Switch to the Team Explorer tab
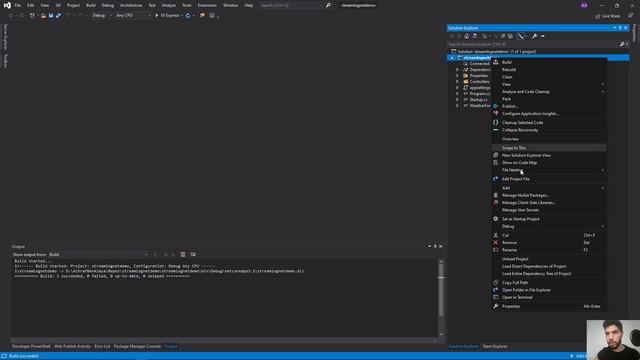The image size is (640, 360). (x=495, y=346)
